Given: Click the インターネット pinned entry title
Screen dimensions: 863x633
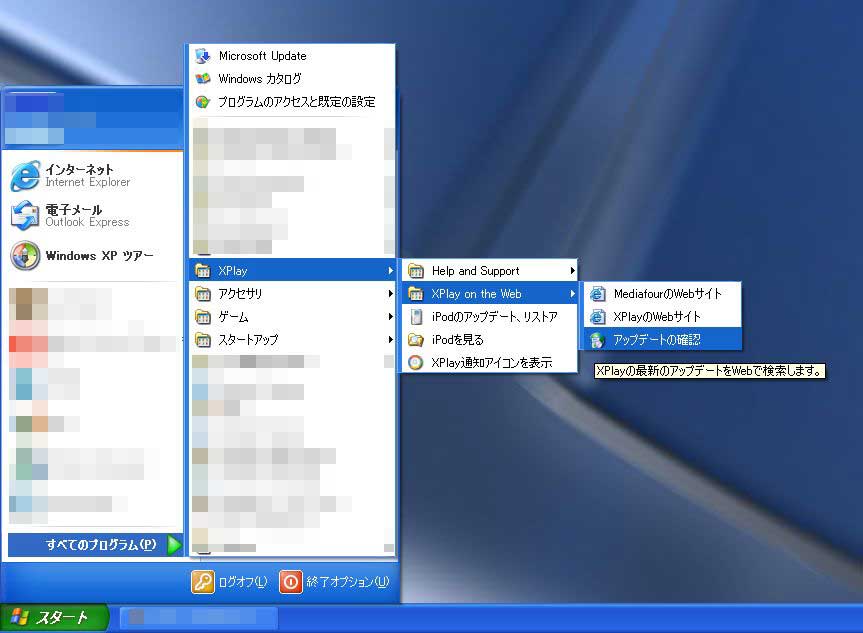Looking at the screenshot, I should point(79,169).
